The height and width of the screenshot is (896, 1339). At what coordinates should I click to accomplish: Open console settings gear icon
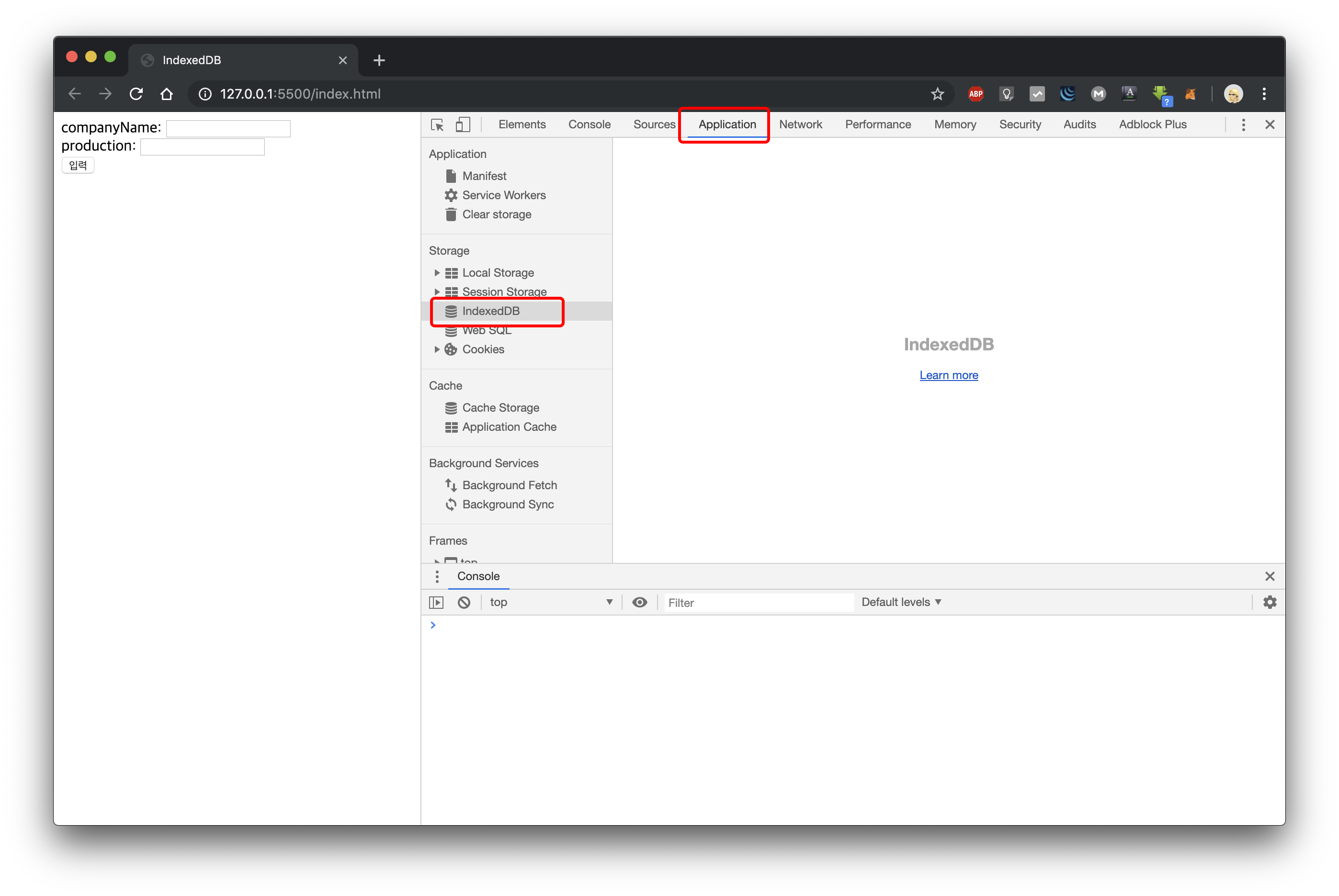pos(1269,602)
